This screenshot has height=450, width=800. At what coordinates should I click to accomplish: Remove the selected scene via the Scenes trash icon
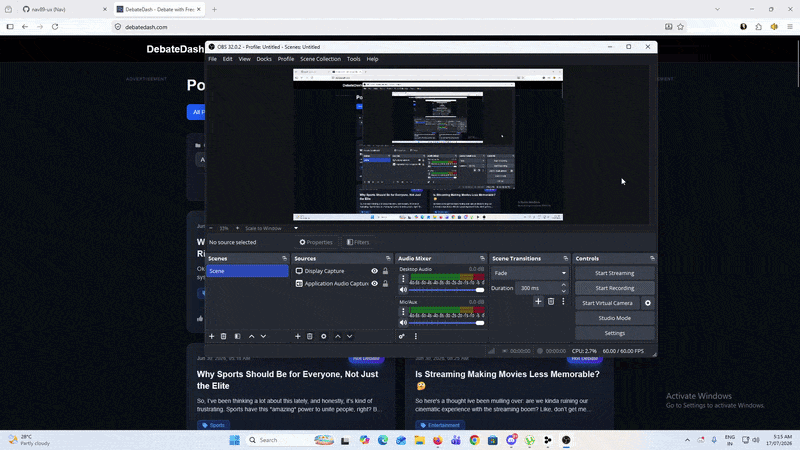coord(223,336)
